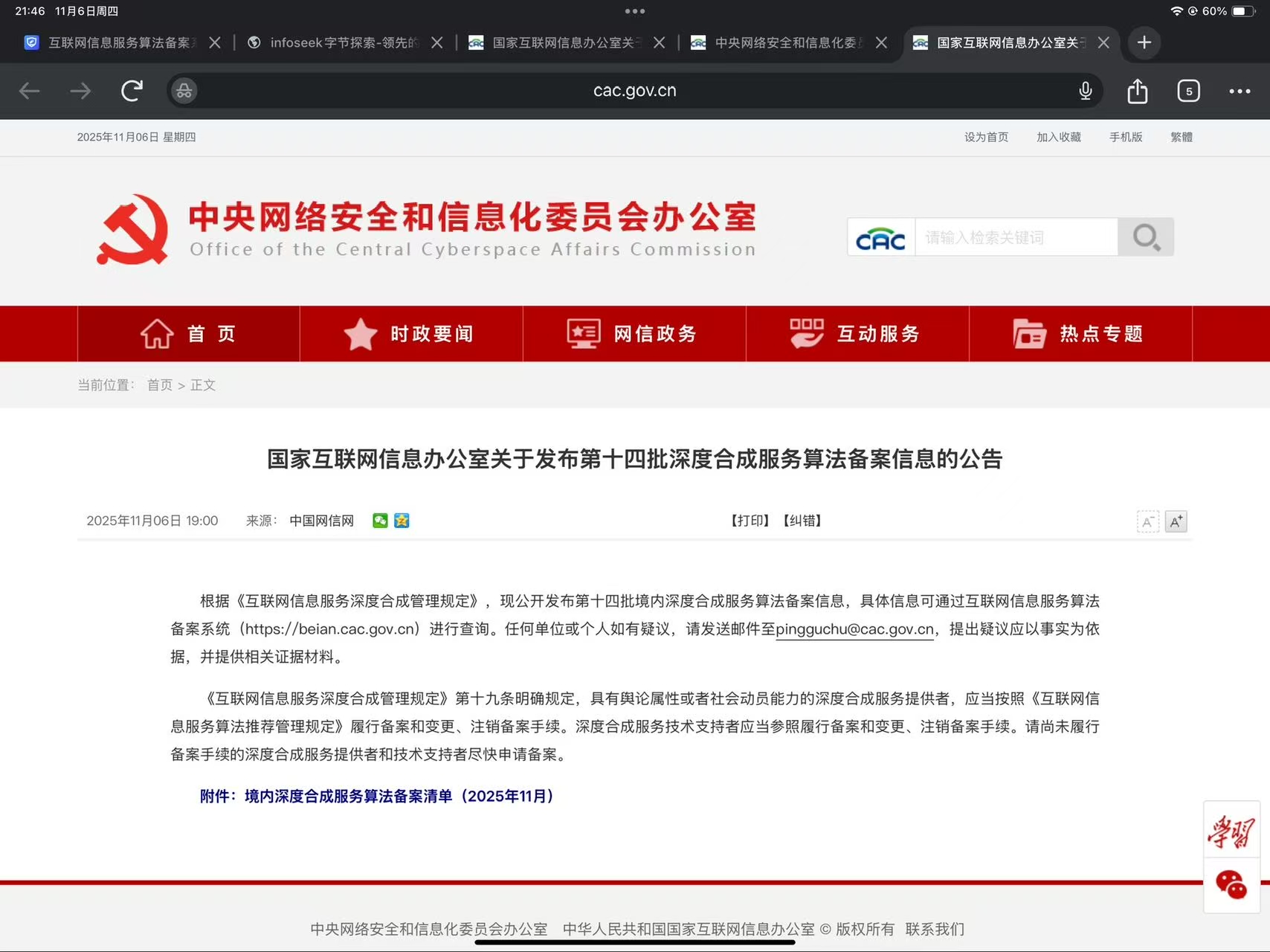Switch to the 中央网络安全和信息化委 tab
The height and width of the screenshot is (952, 1270).
tap(779, 42)
